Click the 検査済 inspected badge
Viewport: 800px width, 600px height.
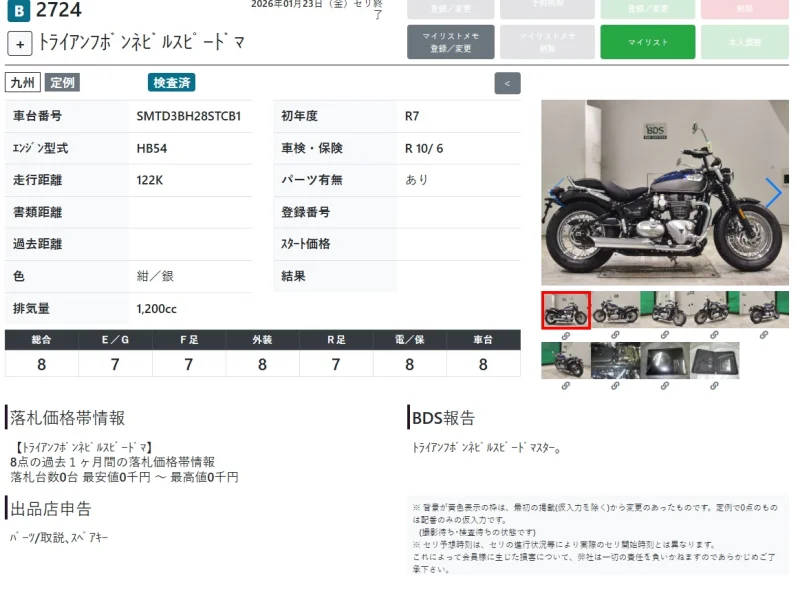pyautogui.click(x=171, y=83)
